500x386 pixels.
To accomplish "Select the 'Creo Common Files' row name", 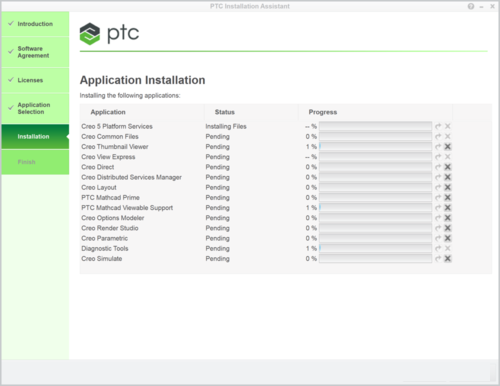I will pos(110,136).
